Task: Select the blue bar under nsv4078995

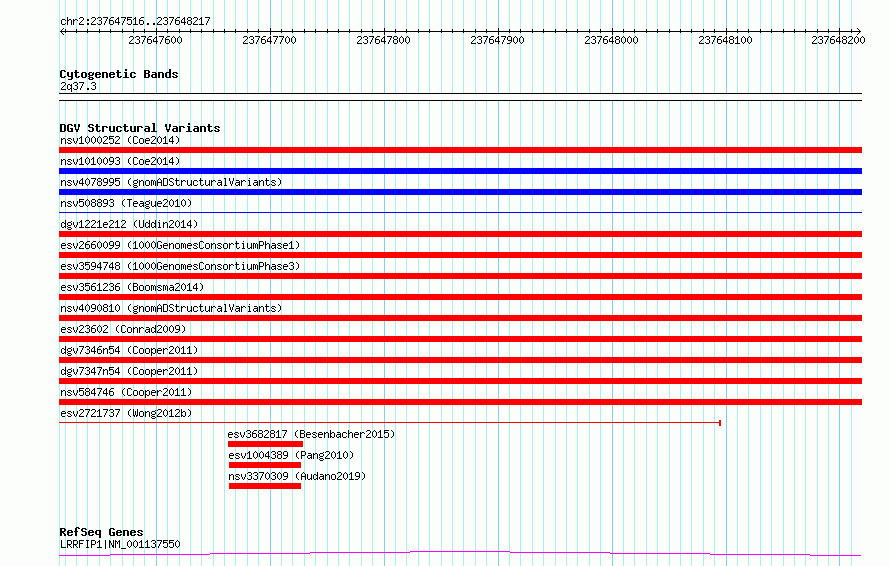Action: point(460,192)
